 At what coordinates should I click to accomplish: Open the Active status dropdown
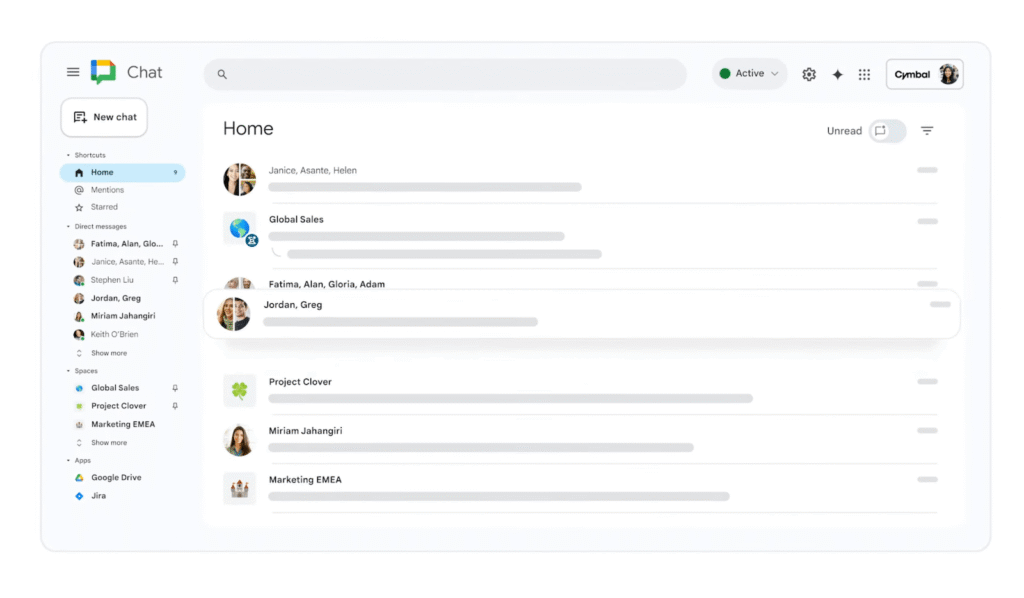pos(749,74)
